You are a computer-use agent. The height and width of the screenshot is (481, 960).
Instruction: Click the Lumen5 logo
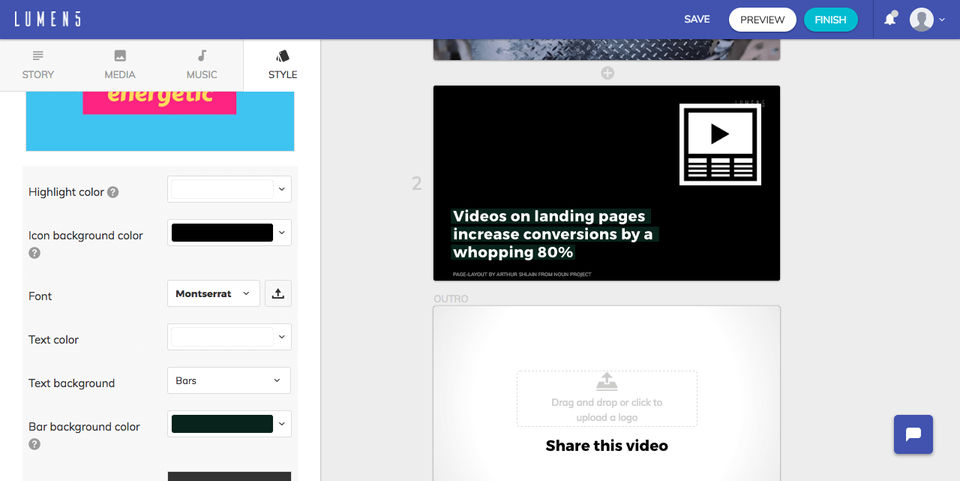(48, 20)
